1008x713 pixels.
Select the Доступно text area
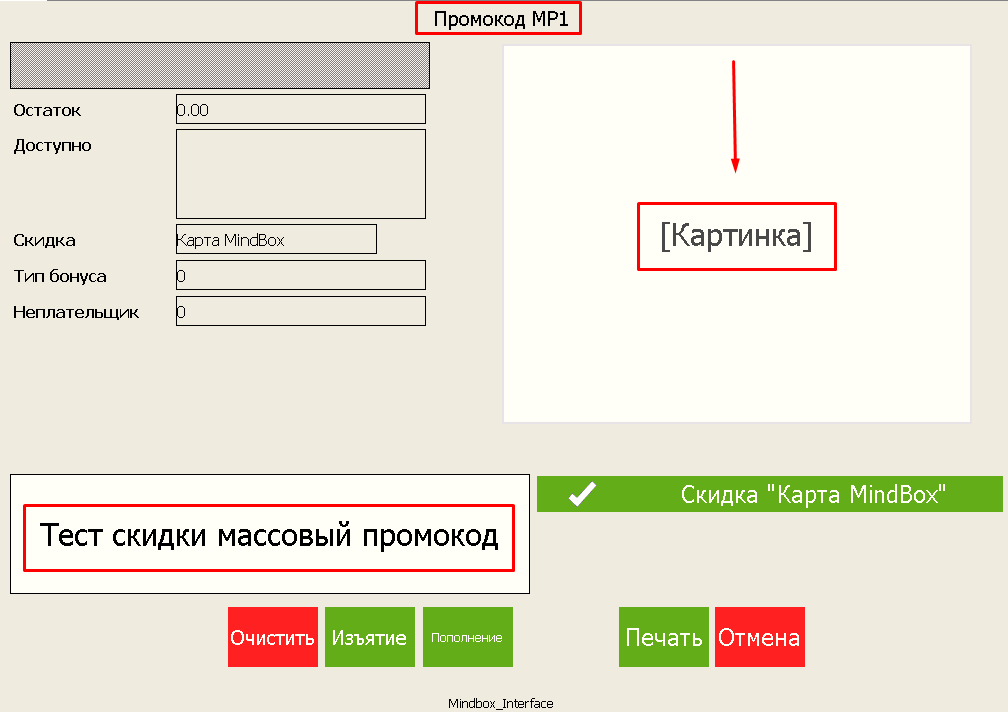pos(300,173)
